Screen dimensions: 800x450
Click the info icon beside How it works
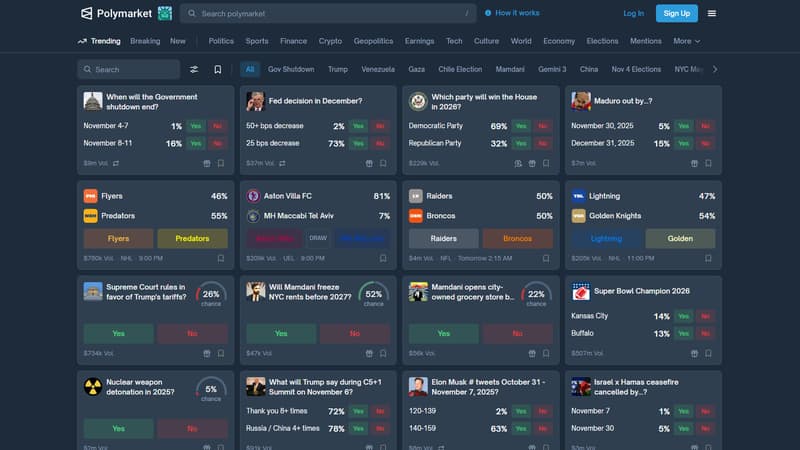(488, 13)
